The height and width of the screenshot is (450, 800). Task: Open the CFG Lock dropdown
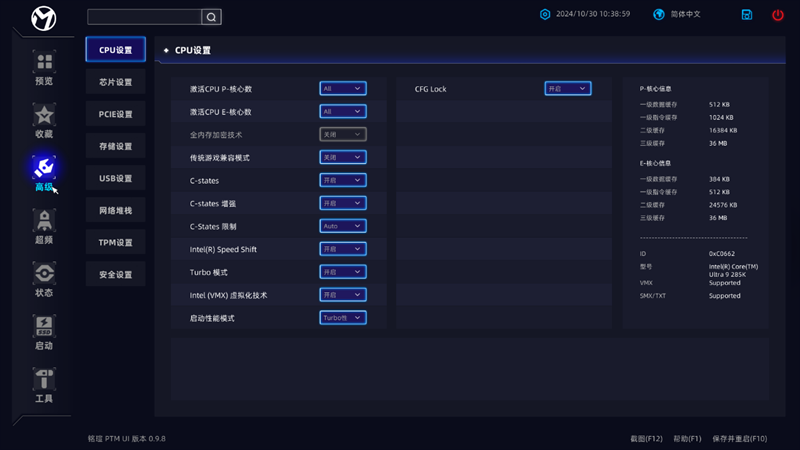coord(568,89)
